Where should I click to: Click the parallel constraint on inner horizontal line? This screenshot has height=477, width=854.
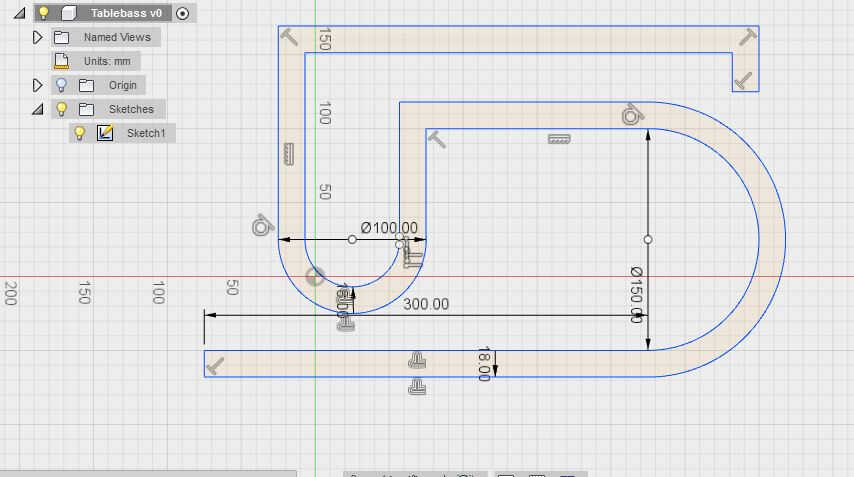559,139
